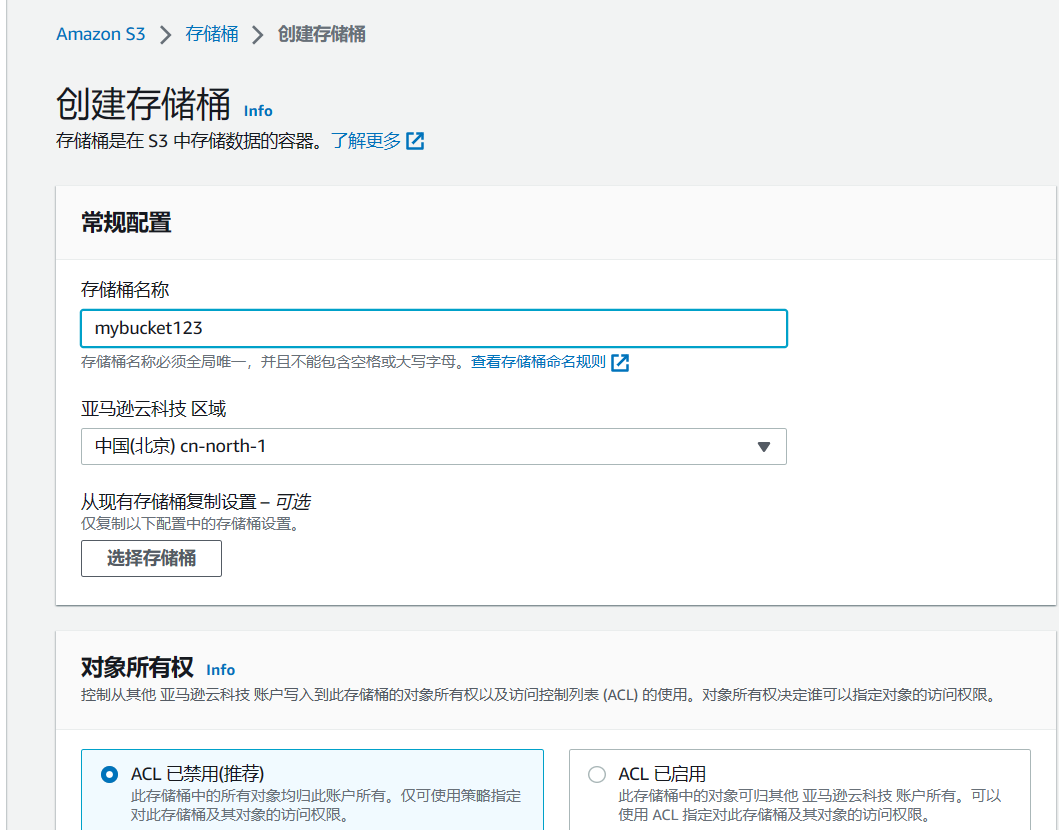Select ACL 已启用 radio button
Viewport: 1059px width, 830px height.
(x=596, y=774)
